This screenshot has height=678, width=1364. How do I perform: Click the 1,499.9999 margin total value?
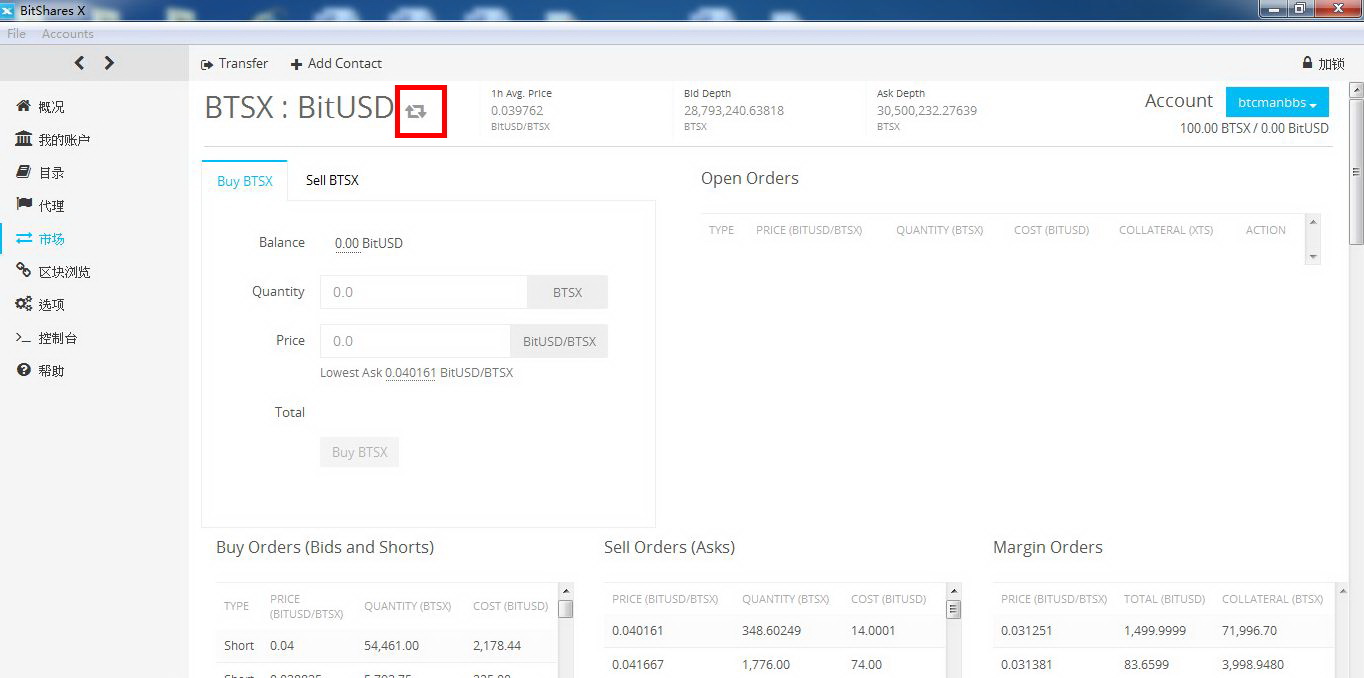1154,631
